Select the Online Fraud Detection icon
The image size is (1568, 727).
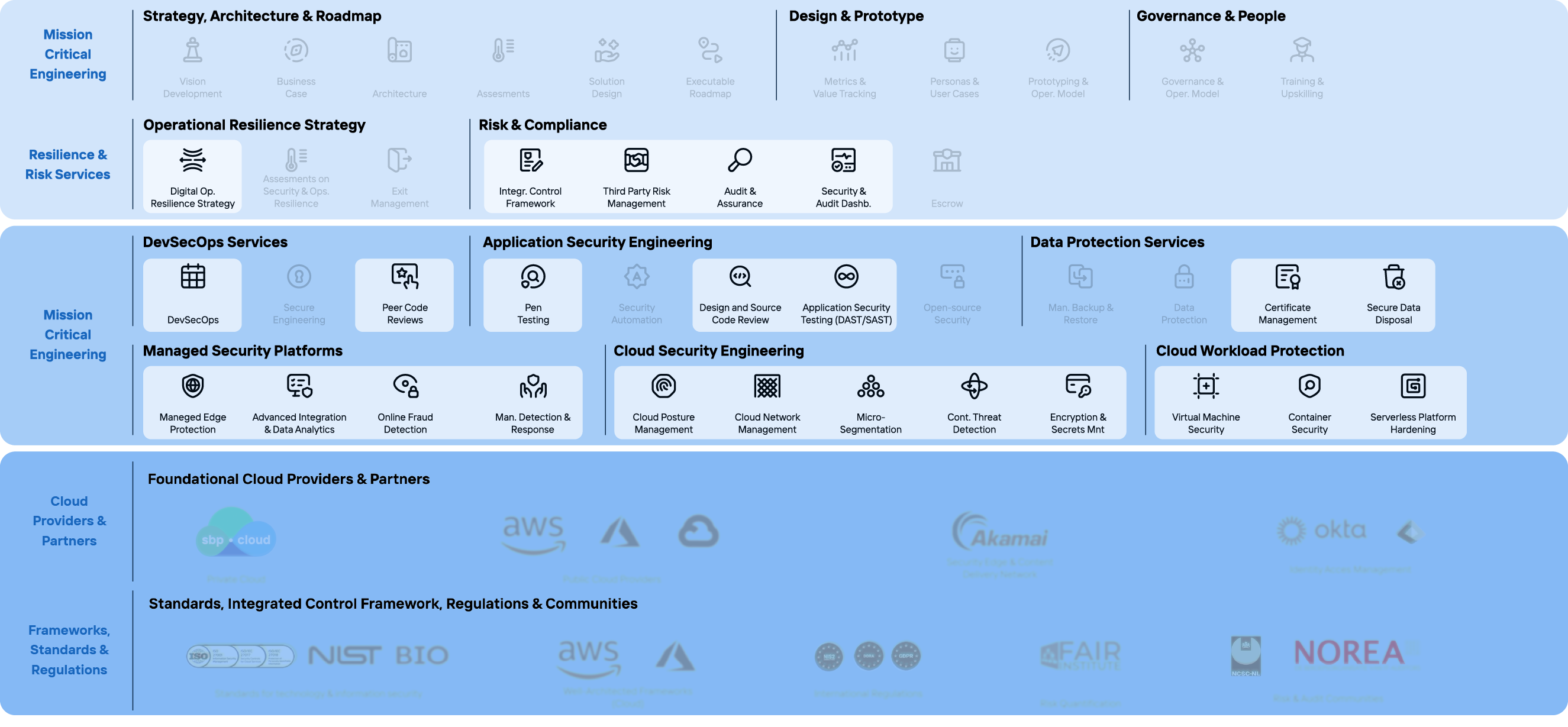coord(405,386)
